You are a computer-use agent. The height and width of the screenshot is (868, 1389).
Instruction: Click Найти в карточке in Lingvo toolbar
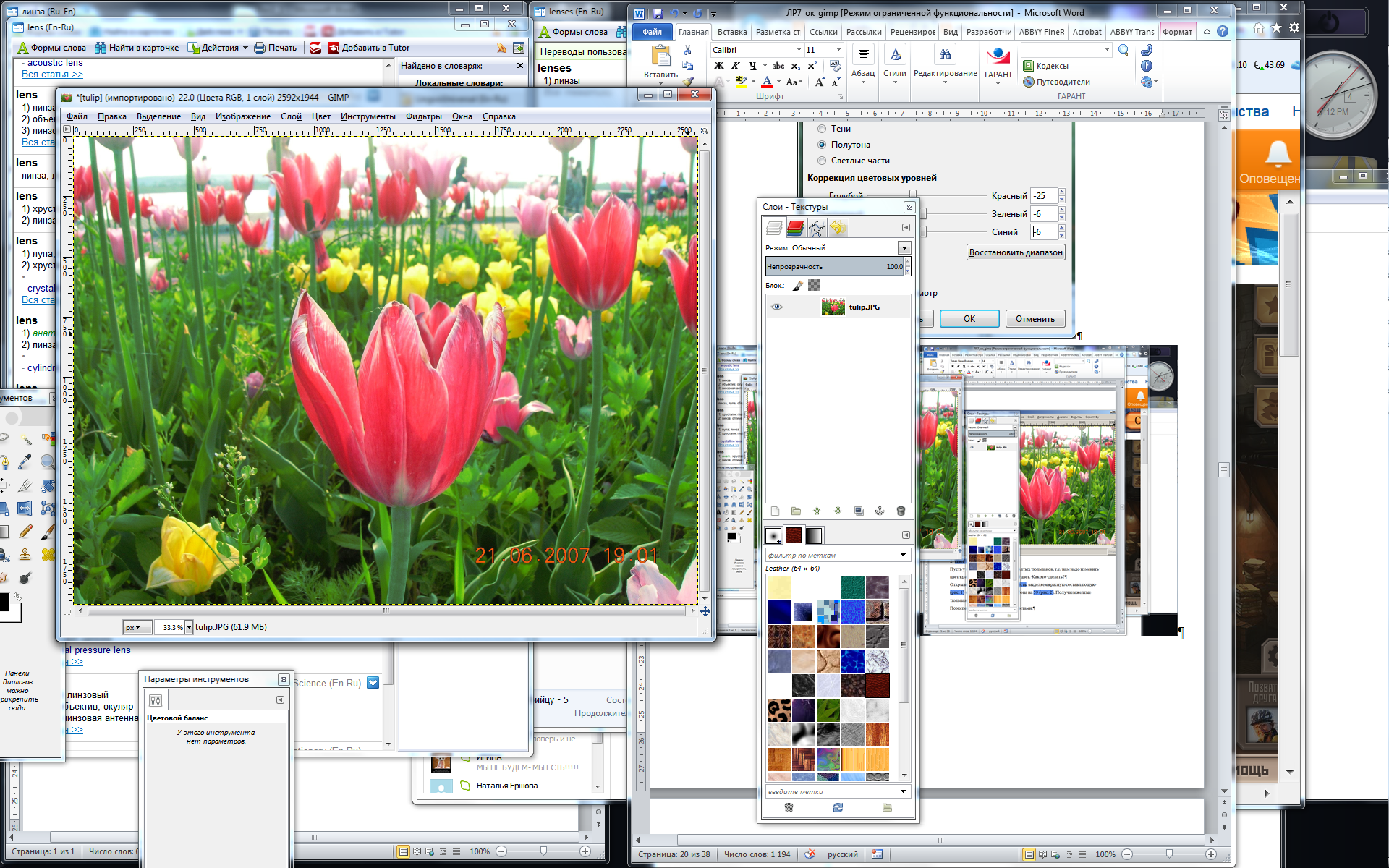(x=137, y=48)
